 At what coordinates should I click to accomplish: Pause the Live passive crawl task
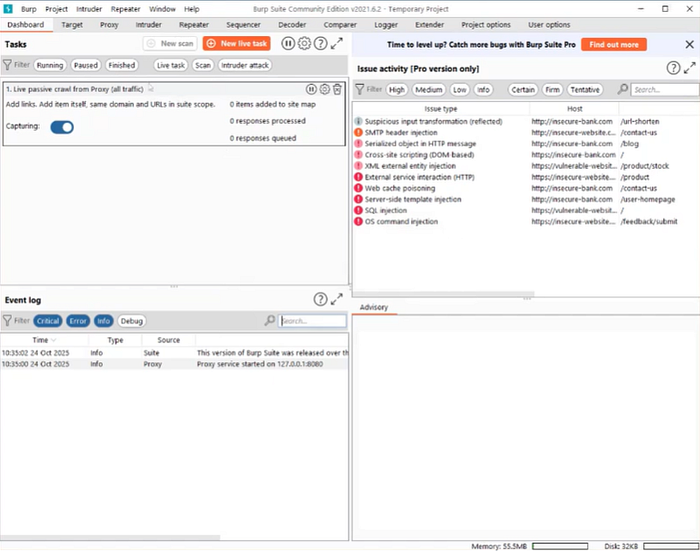pyautogui.click(x=311, y=89)
